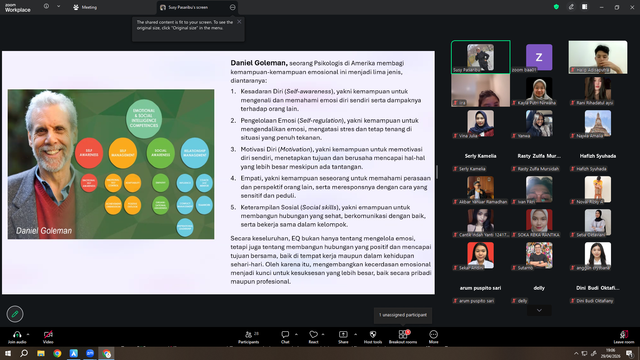Expand chat options arrow next to Chat
This screenshot has width=640, height=360.
(x=296, y=334)
